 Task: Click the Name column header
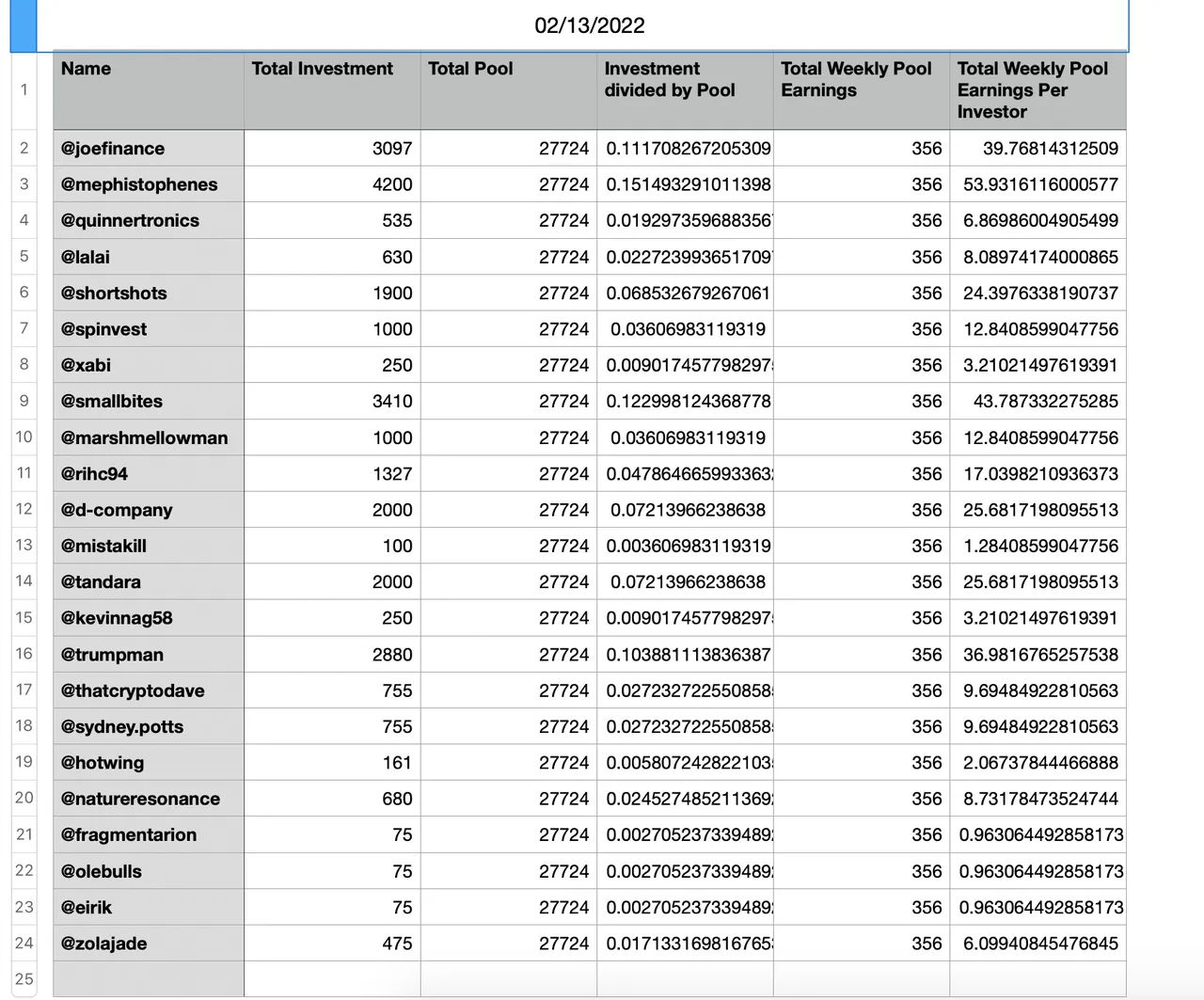149,90
